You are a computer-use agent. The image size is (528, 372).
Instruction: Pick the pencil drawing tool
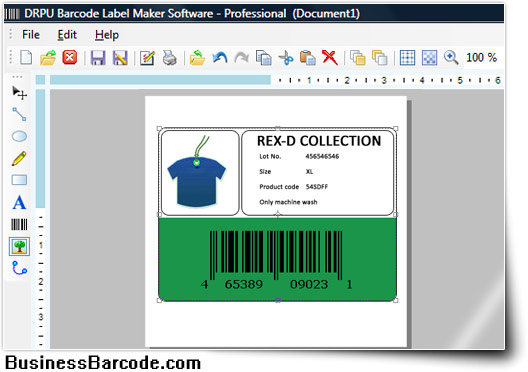point(19,159)
